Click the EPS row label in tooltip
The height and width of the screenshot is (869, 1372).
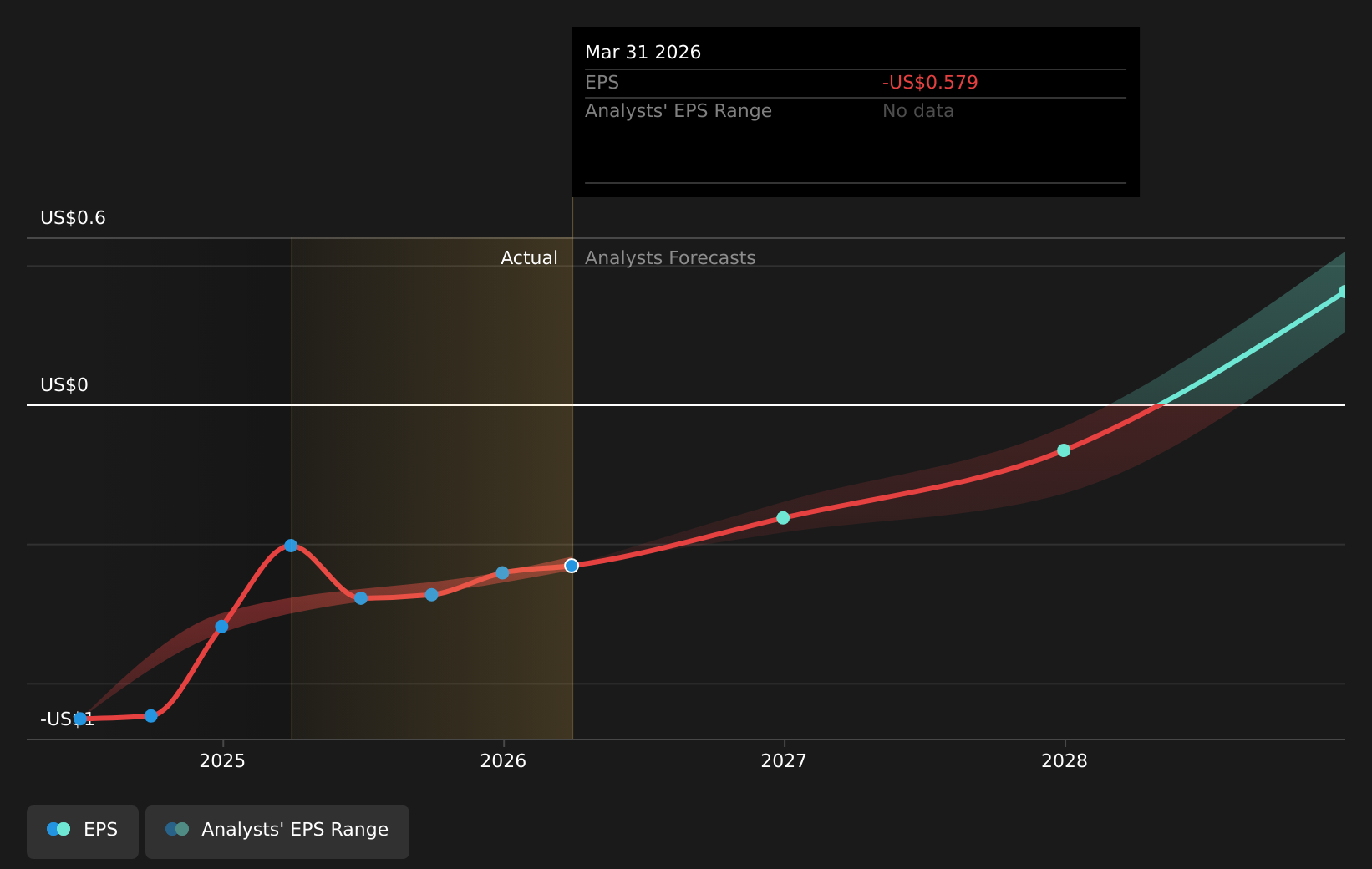click(x=602, y=83)
